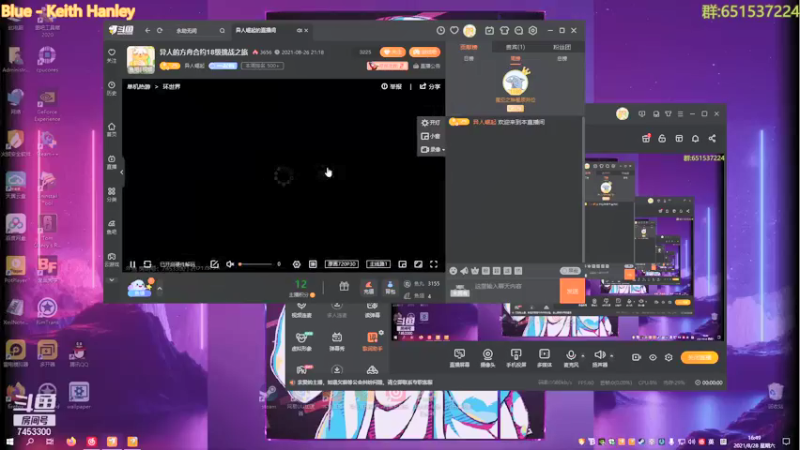Enter fullscreen in the player
The width and height of the screenshot is (800, 450).
tap(434, 264)
